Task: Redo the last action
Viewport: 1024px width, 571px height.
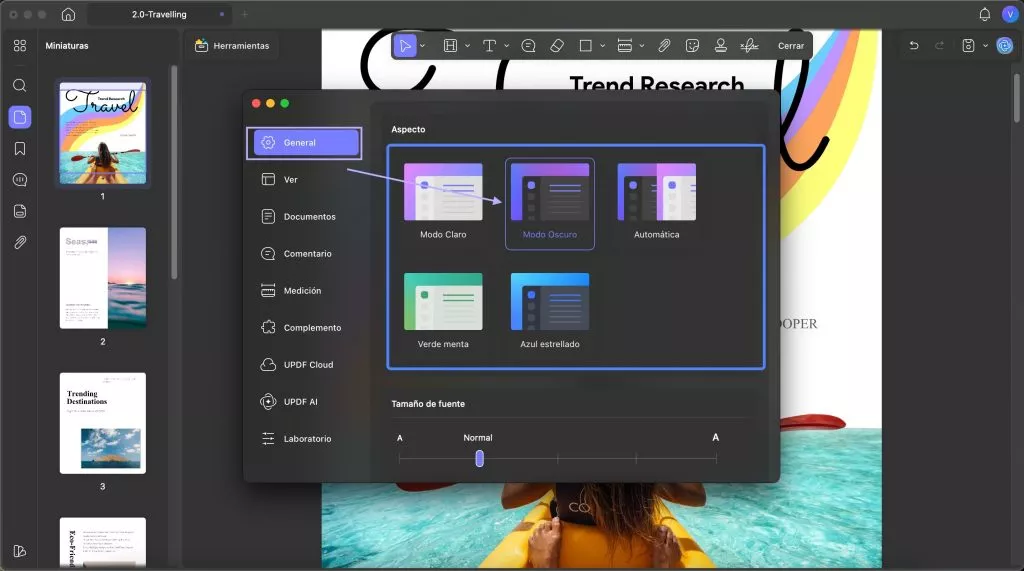Action: [x=940, y=46]
